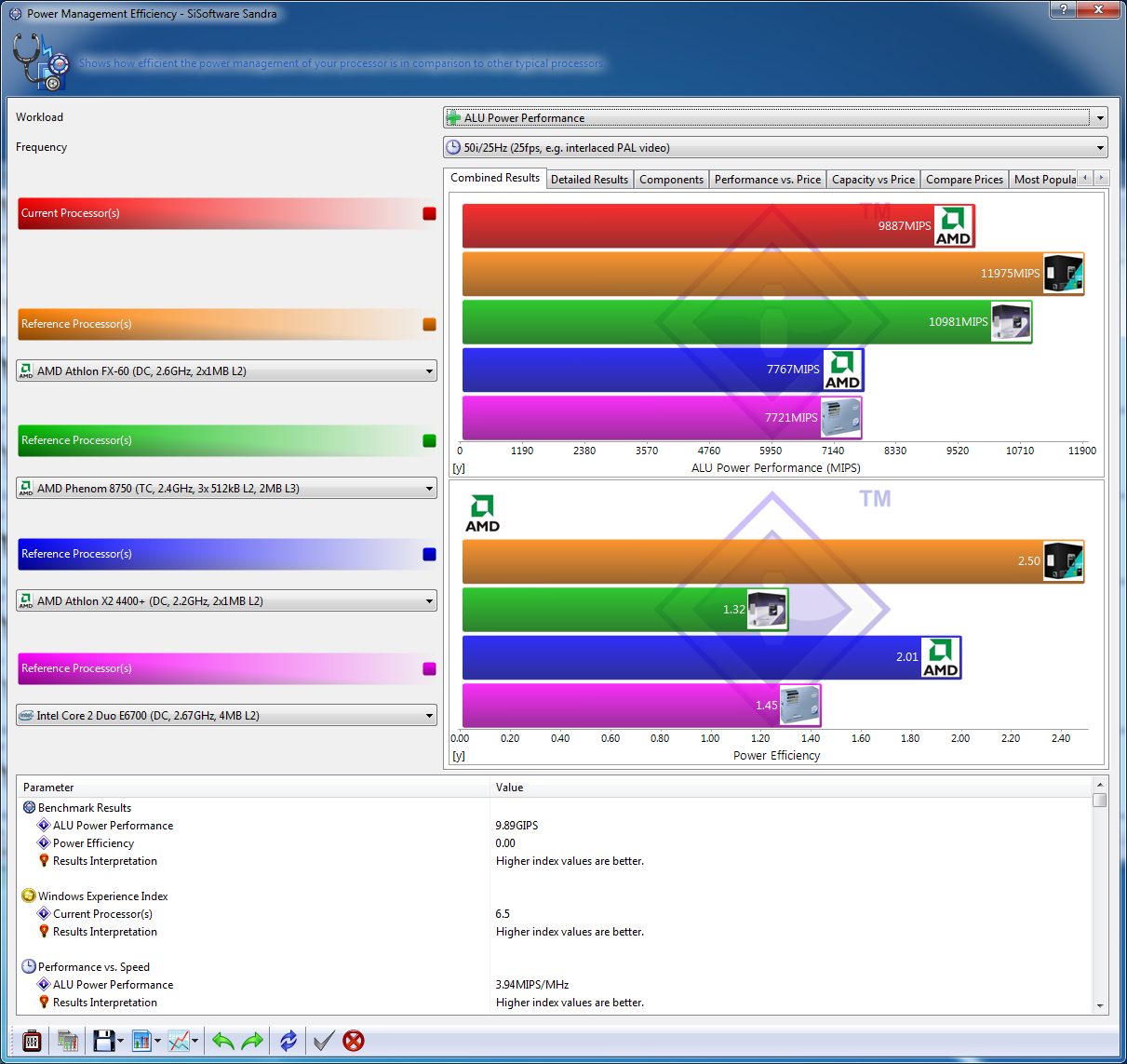Image resolution: width=1127 pixels, height=1064 pixels.
Task: Open the Intel Core 2 Duo E6700 dropdown
Action: tap(226, 715)
